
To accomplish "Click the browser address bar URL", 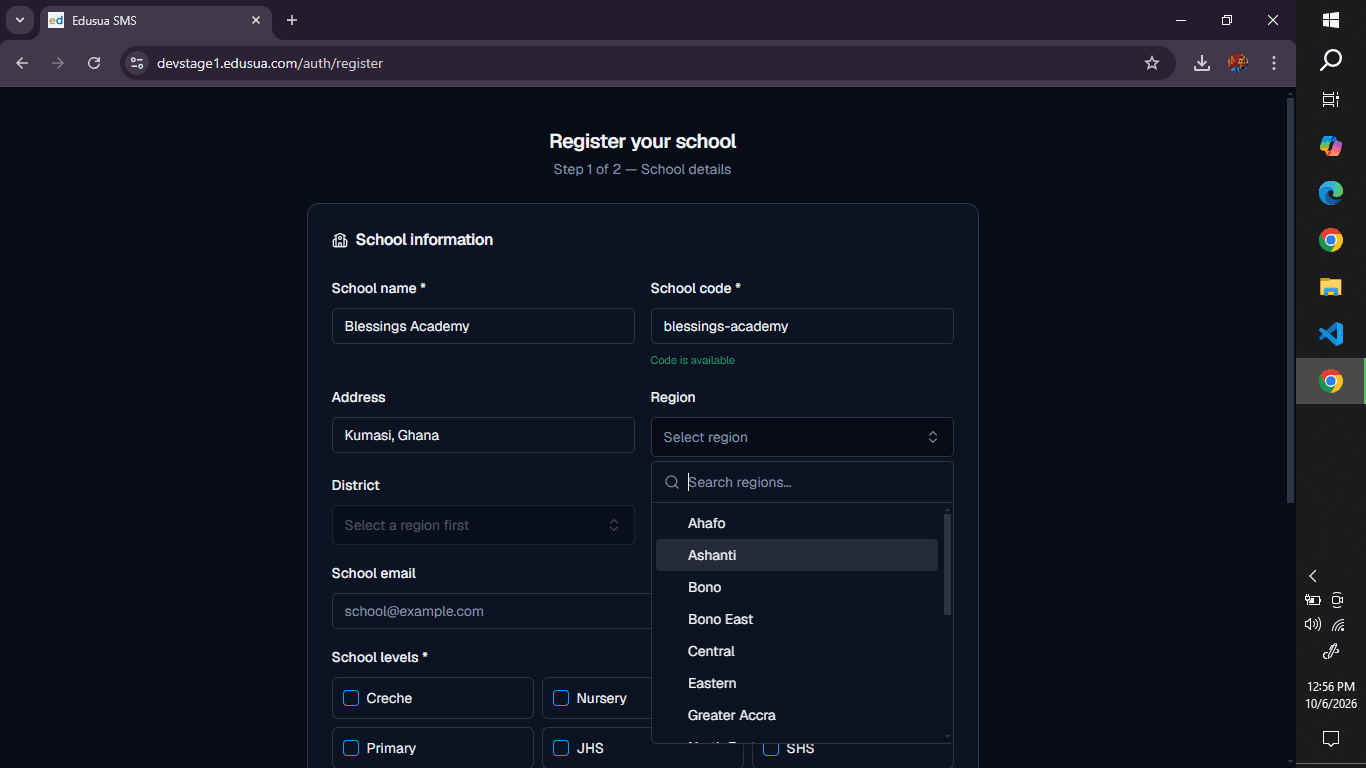I will click(x=270, y=63).
